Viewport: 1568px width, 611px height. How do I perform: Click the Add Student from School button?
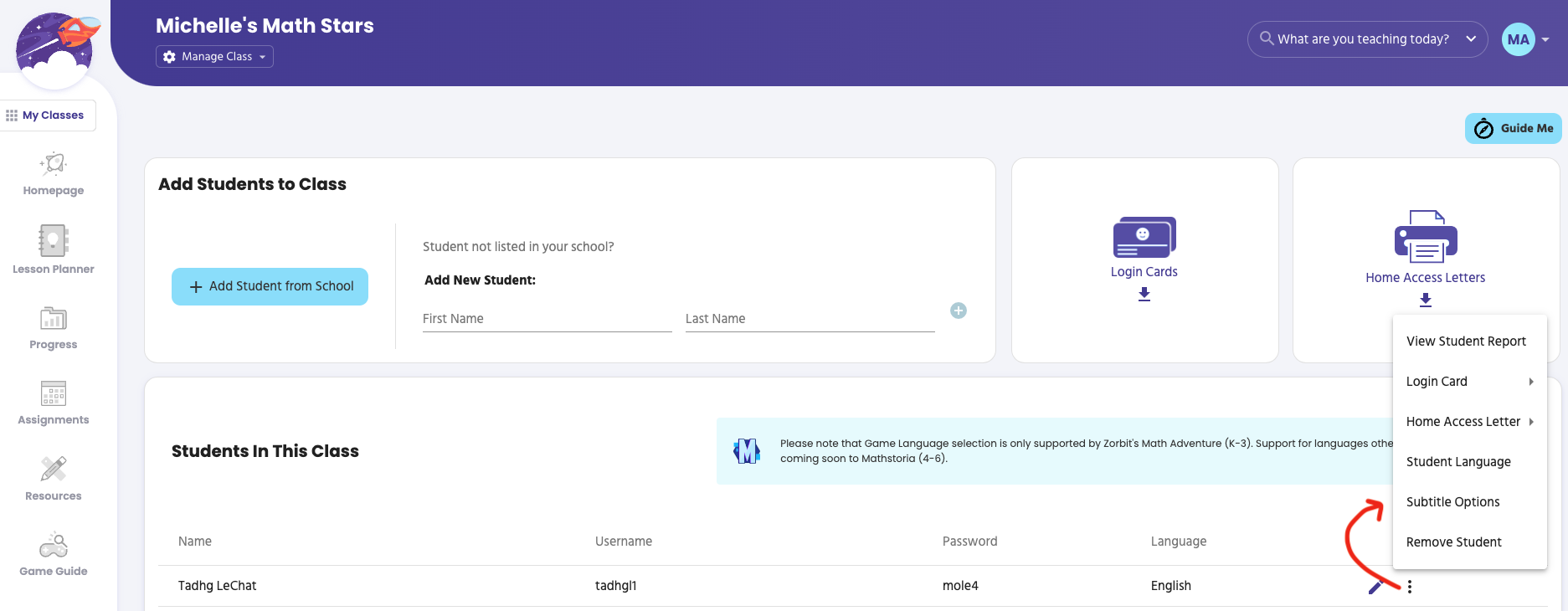click(x=270, y=286)
